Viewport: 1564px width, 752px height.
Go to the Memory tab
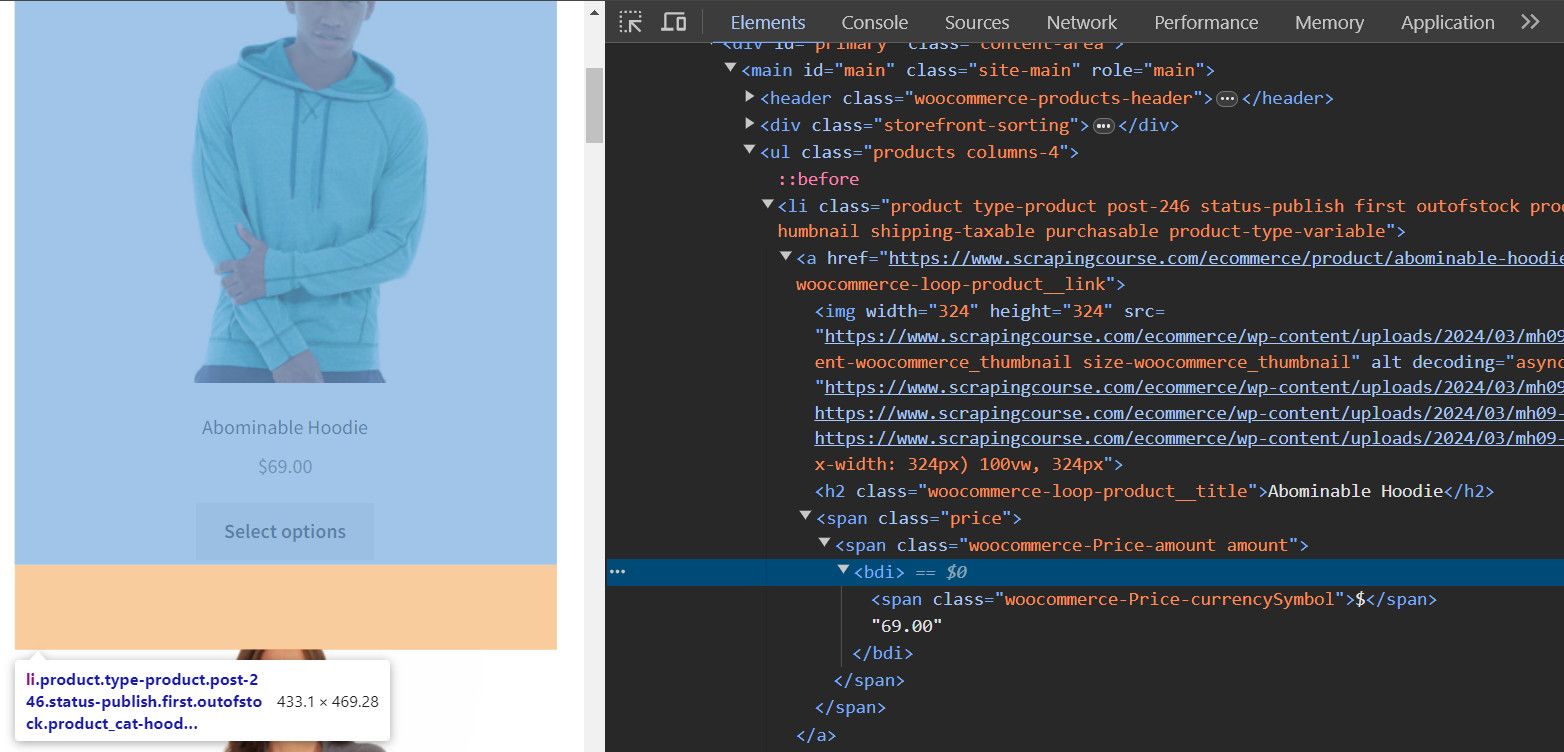click(x=1329, y=22)
